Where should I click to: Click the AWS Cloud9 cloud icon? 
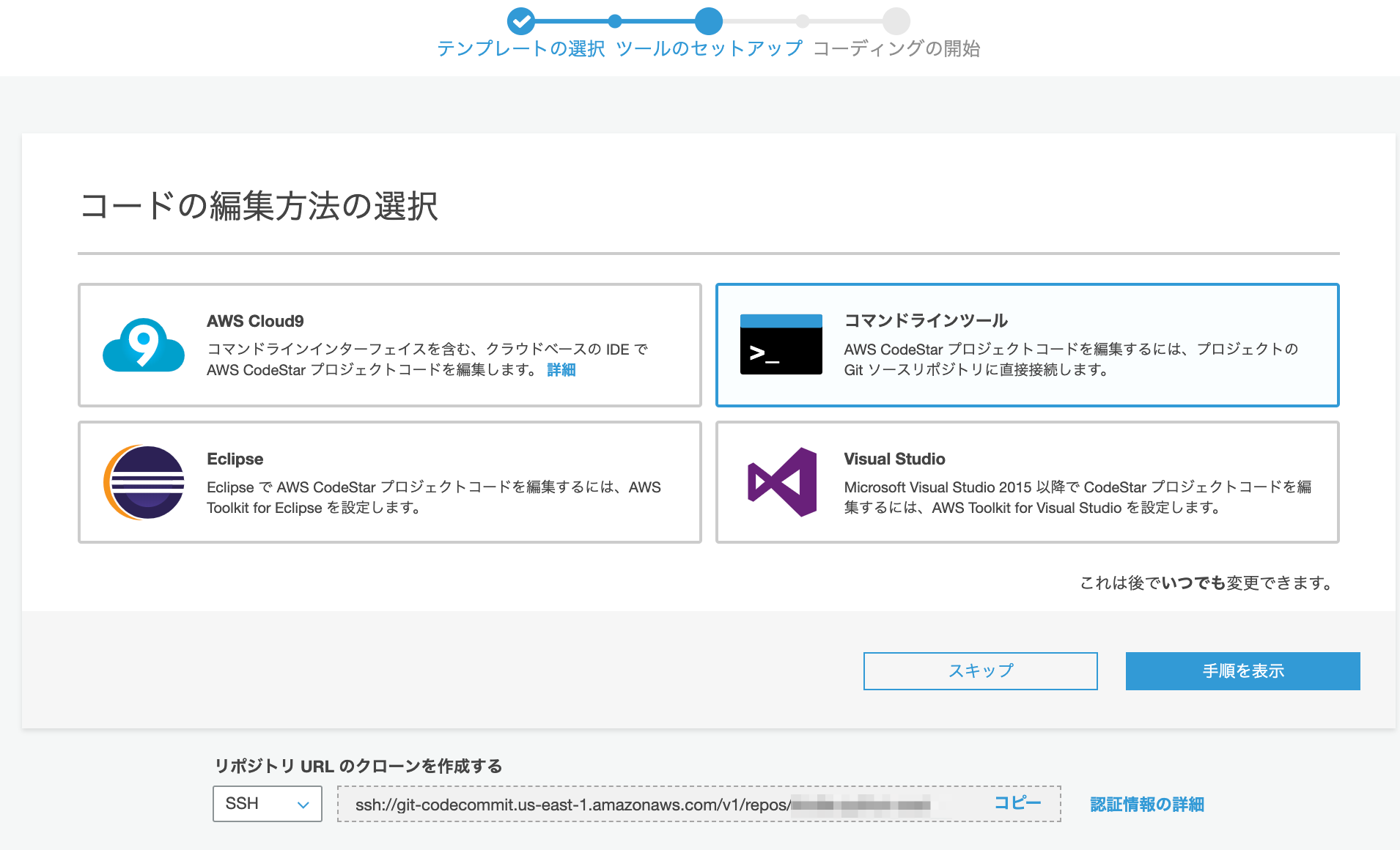(144, 344)
